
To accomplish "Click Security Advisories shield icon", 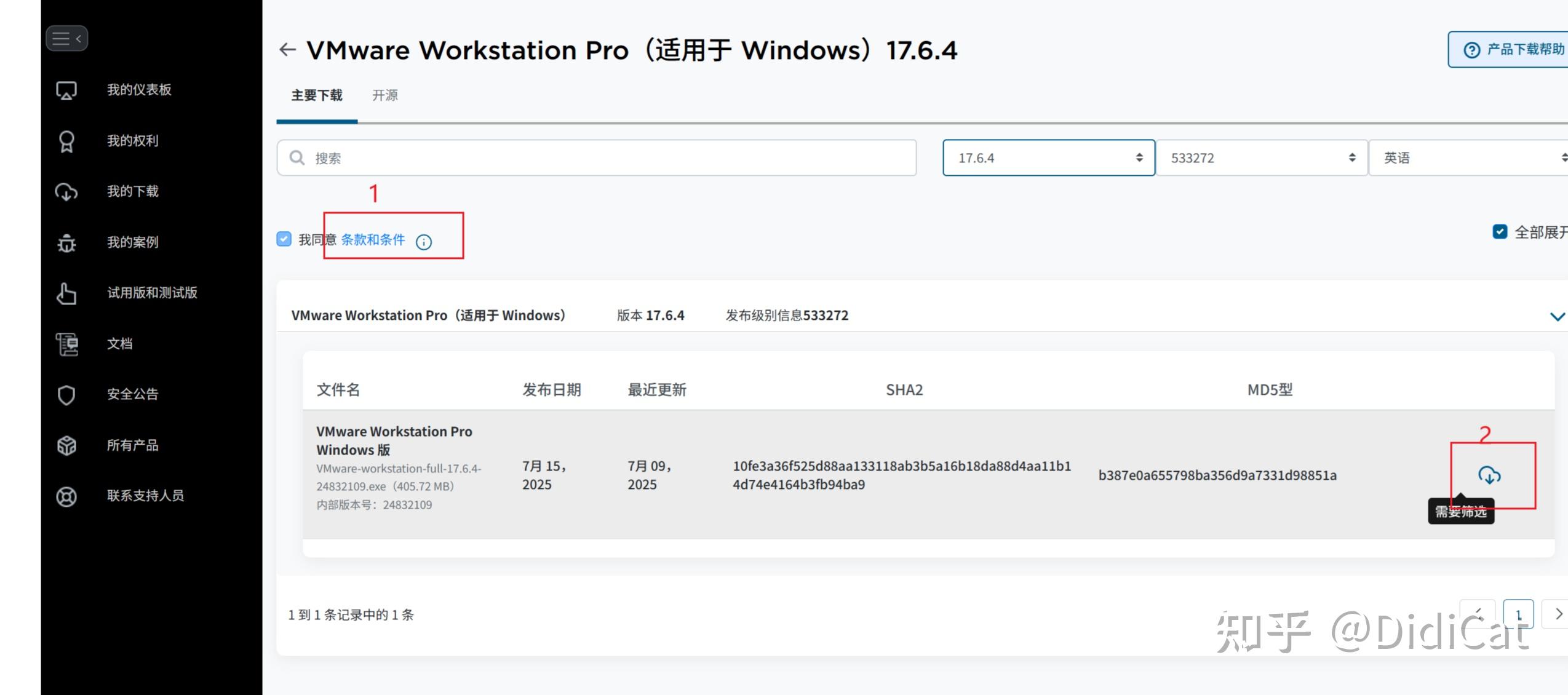I will pyautogui.click(x=66, y=395).
